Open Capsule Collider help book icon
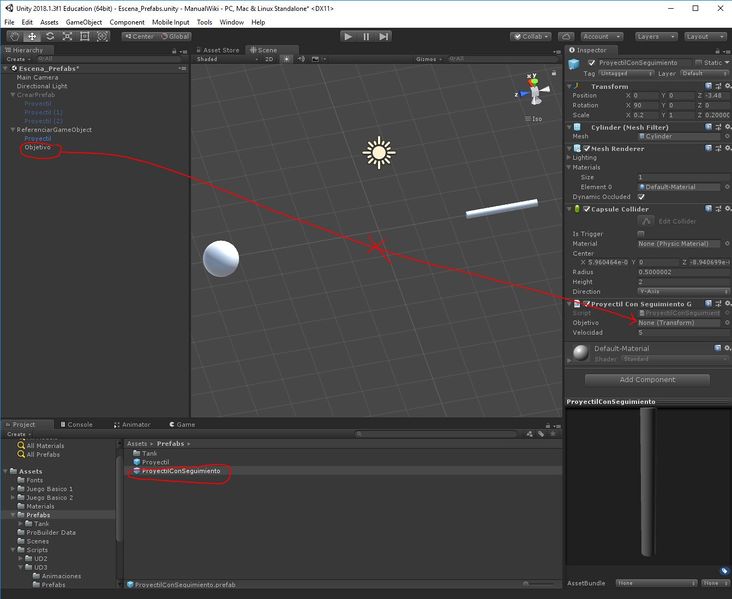The height and width of the screenshot is (599, 732). coord(709,209)
